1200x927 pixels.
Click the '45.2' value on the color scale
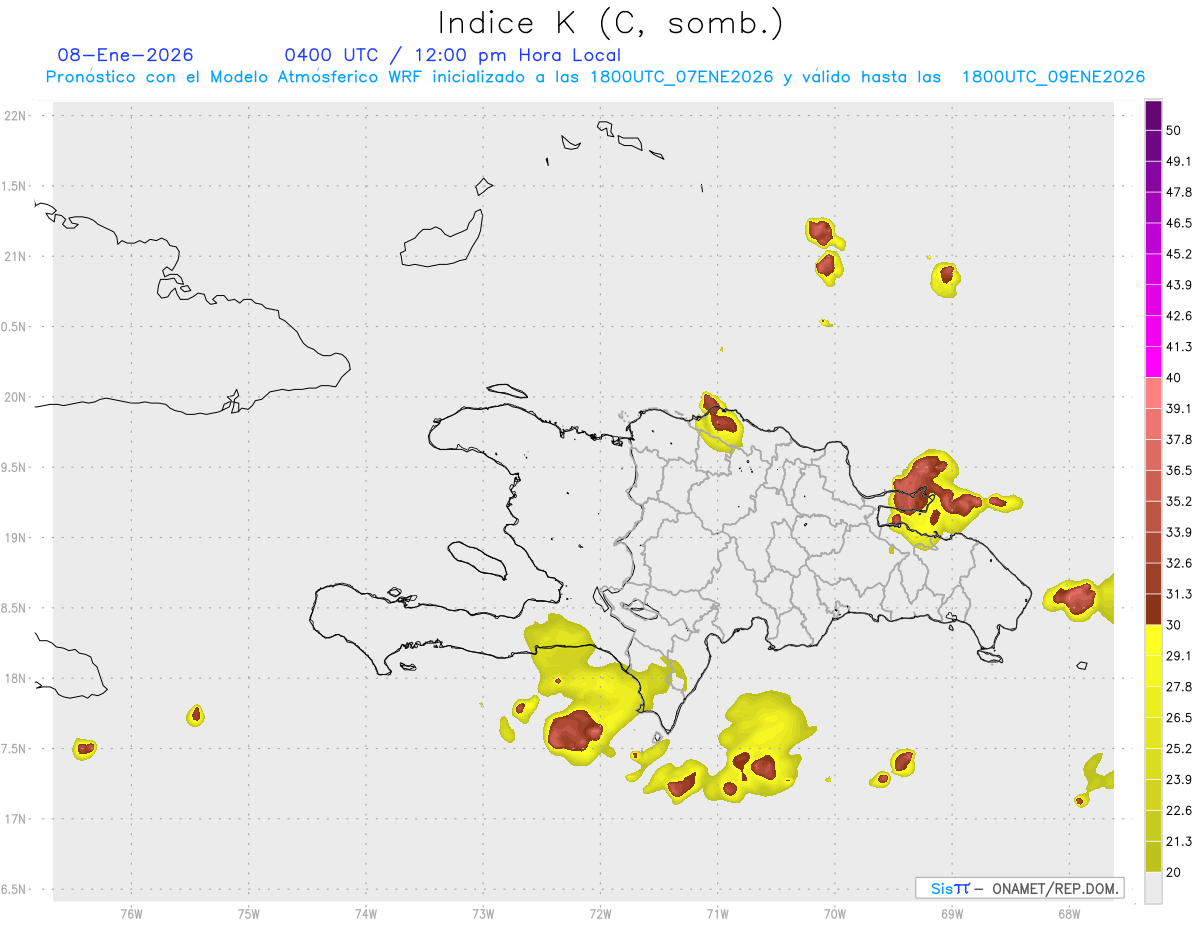[1180, 254]
